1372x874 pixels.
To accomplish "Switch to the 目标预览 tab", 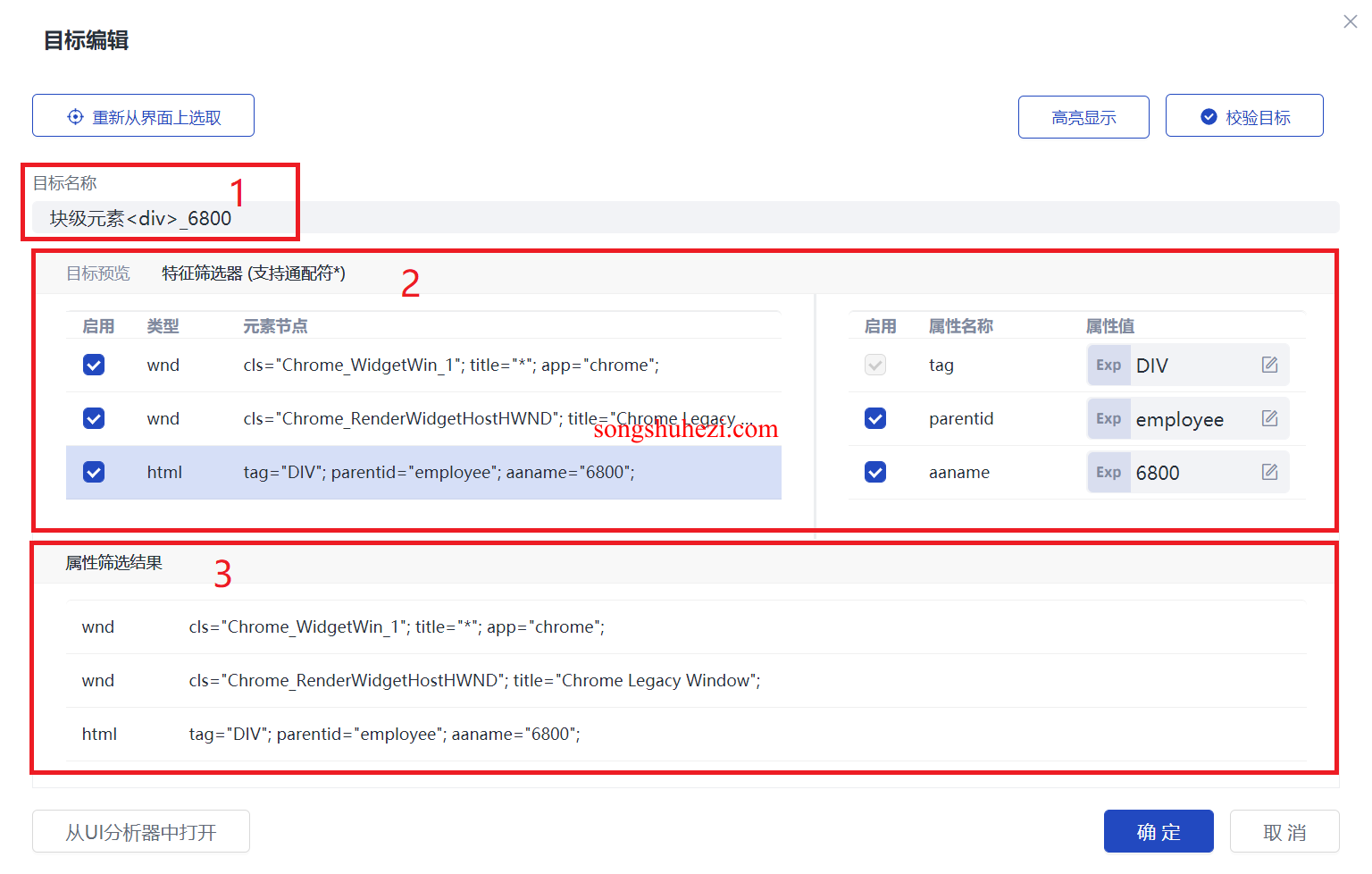I will pos(98,273).
